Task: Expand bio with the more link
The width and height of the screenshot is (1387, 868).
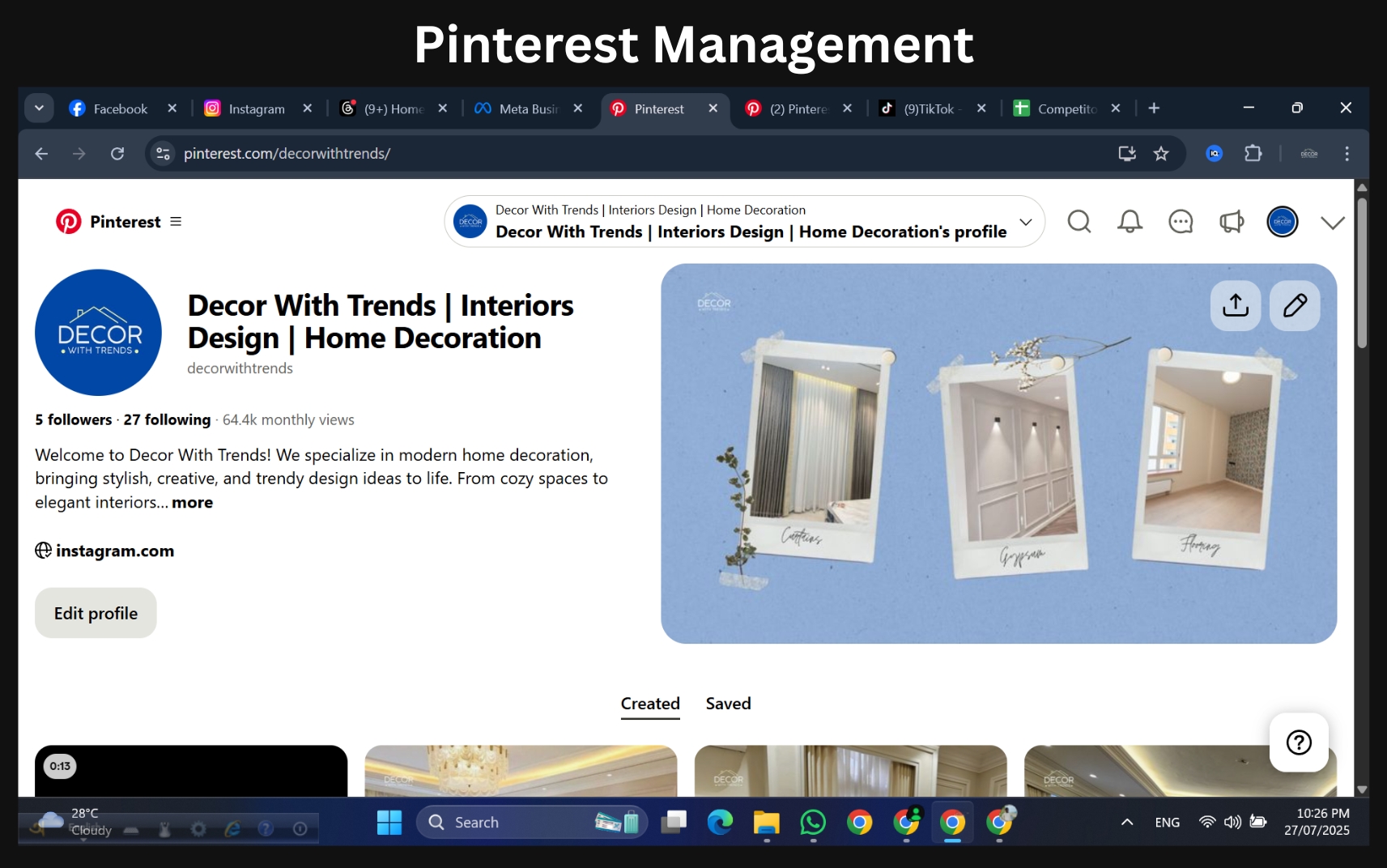Action: coord(192,502)
